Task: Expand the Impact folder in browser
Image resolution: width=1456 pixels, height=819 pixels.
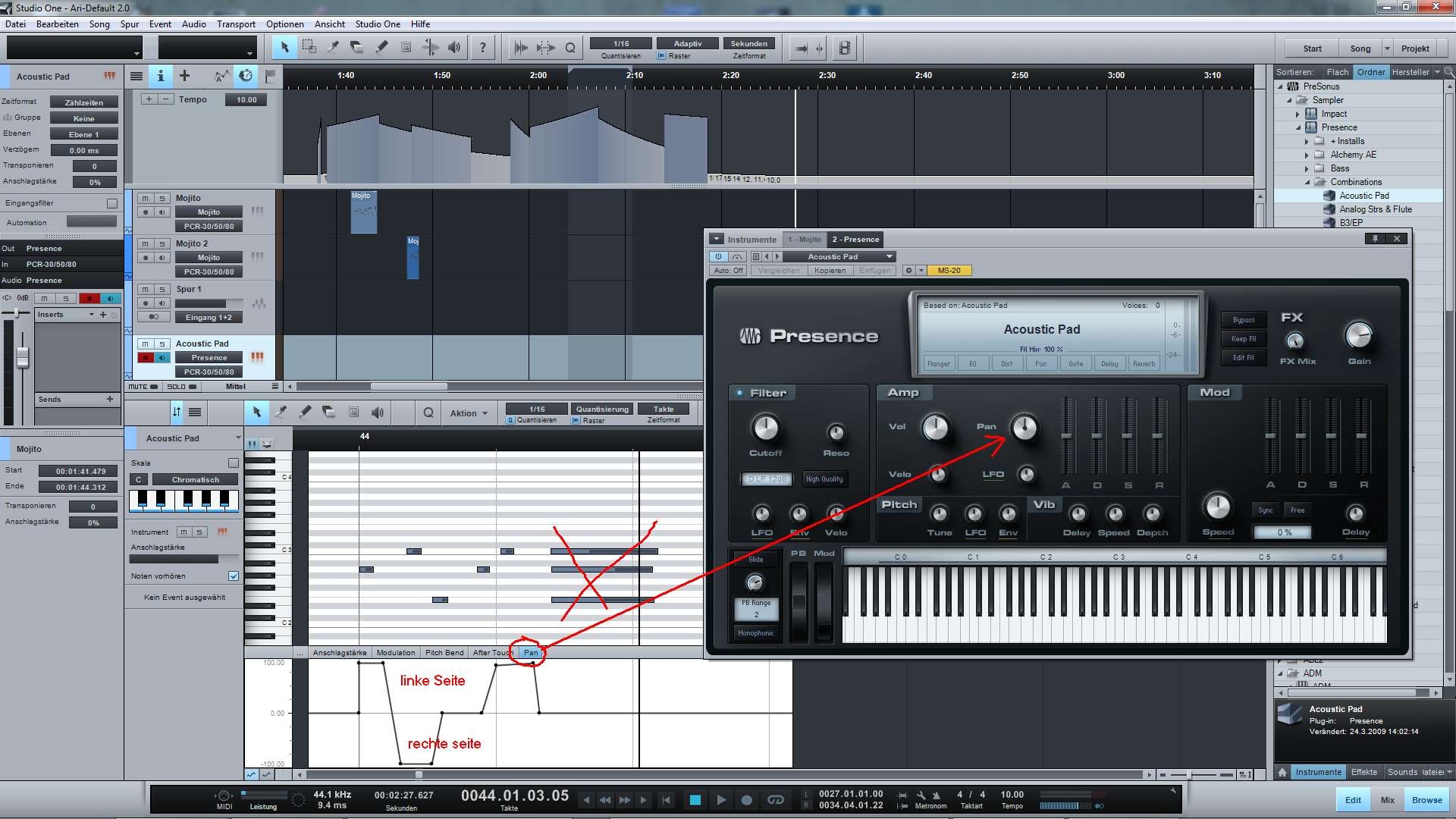Action: pyautogui.click(x=1298, y=114)
